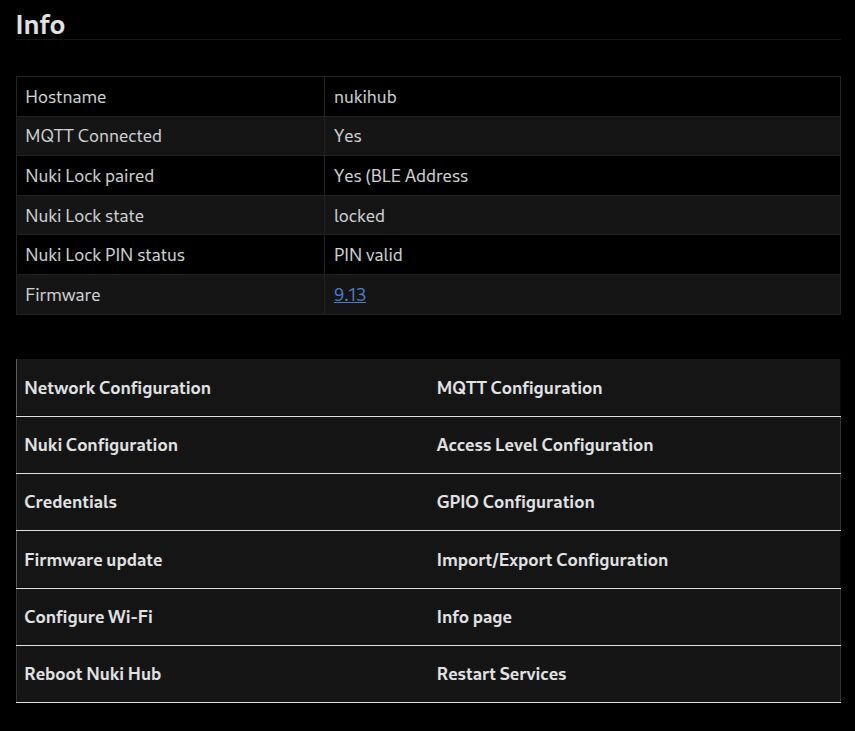Open Network Configuration page
The height and width of the screenshot is (731, 855).
click(117, 388)
